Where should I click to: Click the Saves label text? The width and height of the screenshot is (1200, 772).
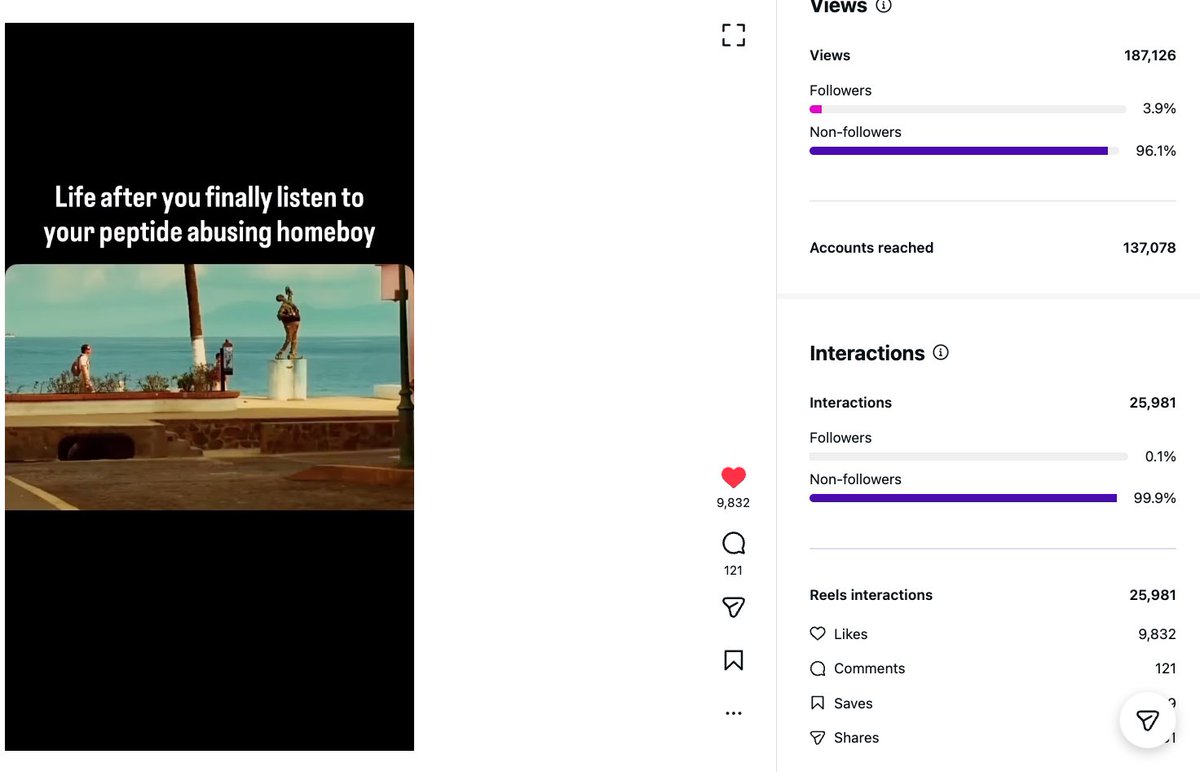click(x=853, y=704)
